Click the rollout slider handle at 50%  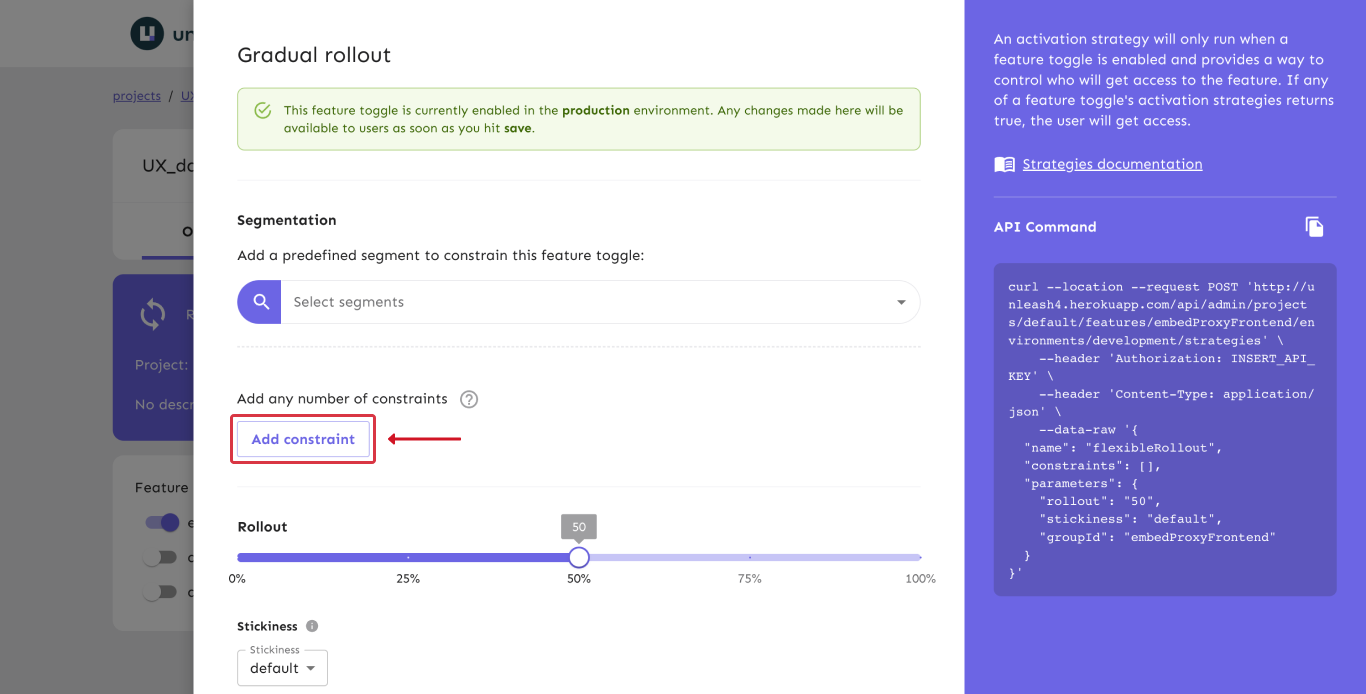[x=579, y=557]
